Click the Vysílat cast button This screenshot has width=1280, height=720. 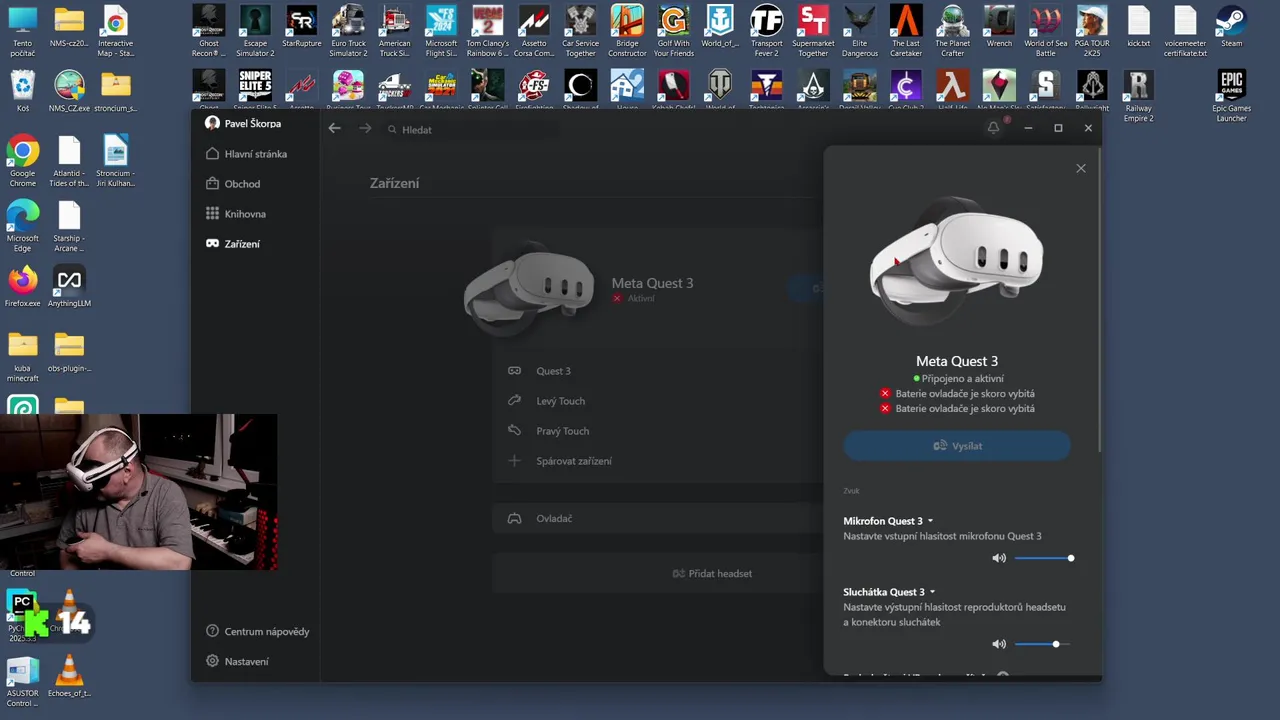(957, 446)
